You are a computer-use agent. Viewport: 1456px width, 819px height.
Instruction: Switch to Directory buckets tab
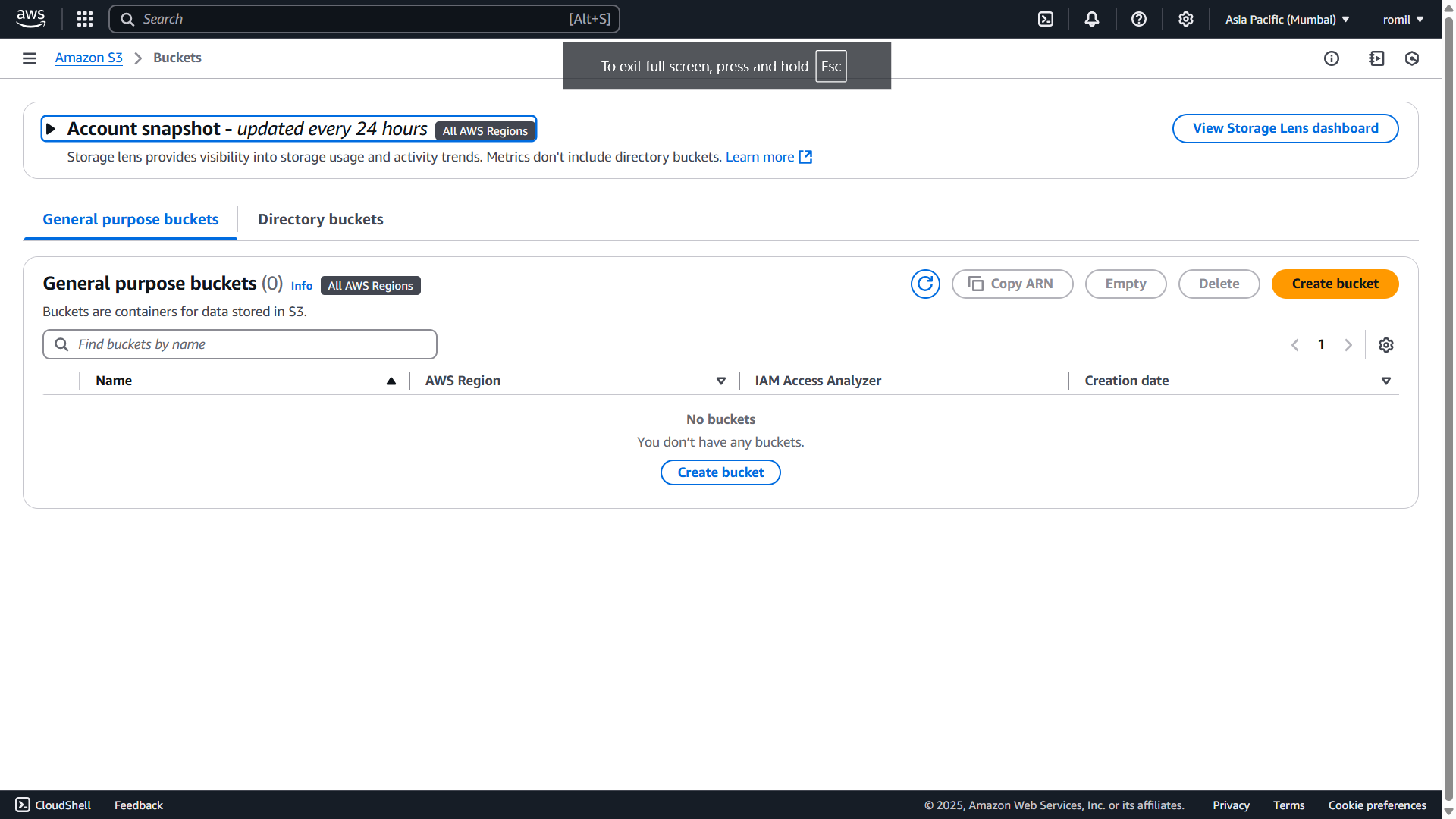321,219
